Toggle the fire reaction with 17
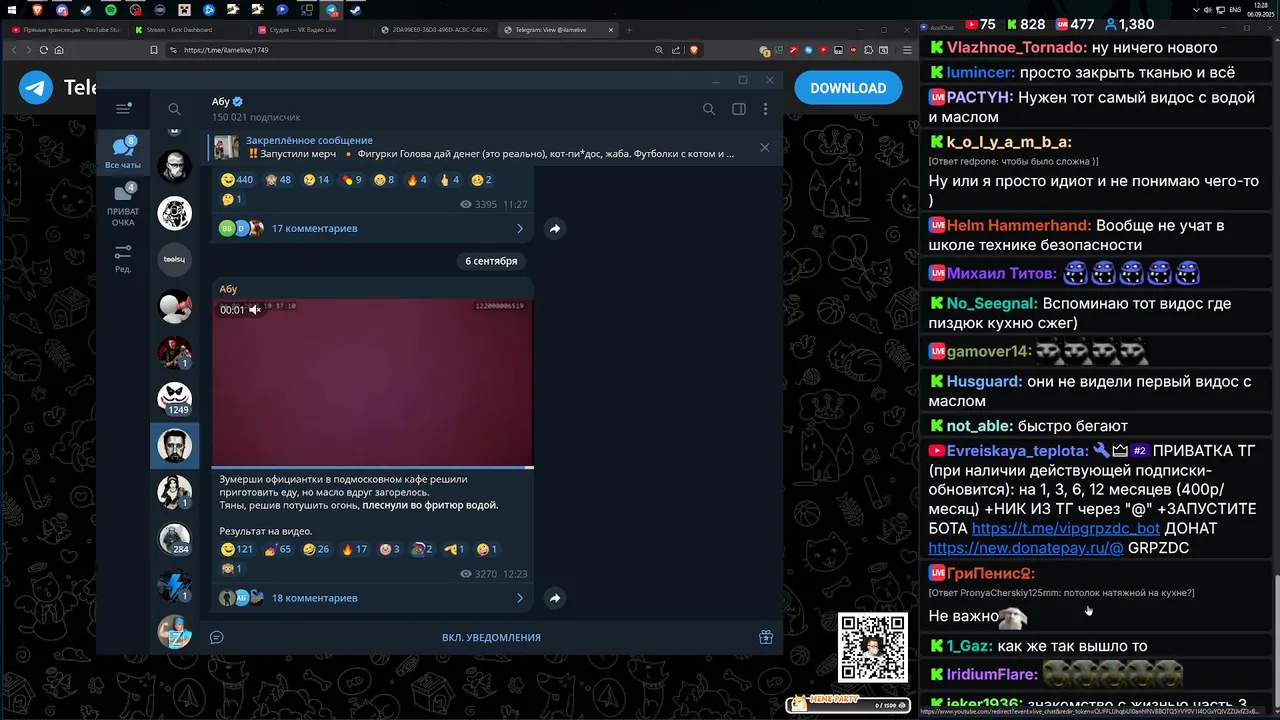The width and height of the screenshot is (1280, 720). (x=354, y=549)
